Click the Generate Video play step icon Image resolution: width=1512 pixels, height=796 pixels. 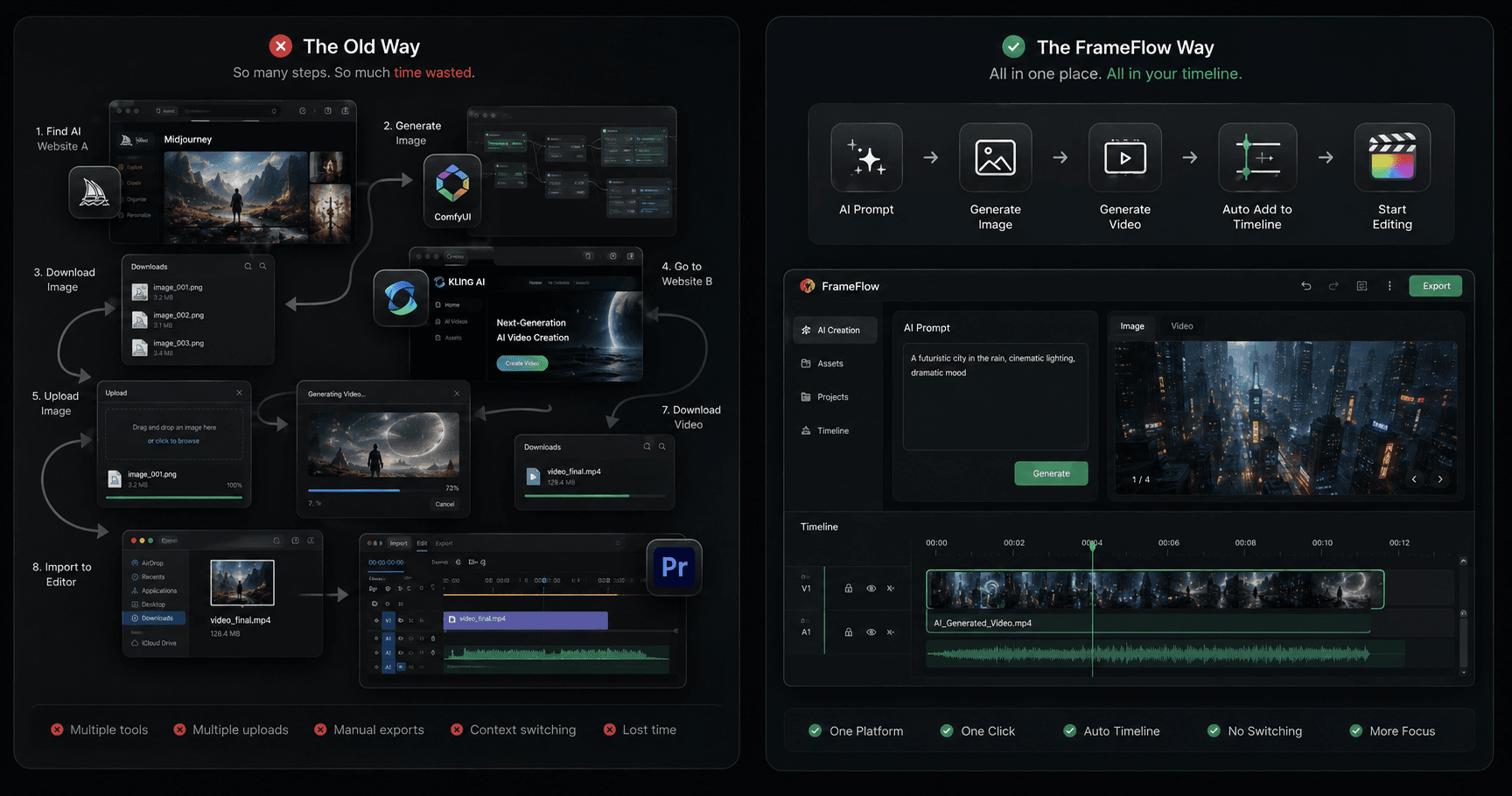tap(1125, 157)
